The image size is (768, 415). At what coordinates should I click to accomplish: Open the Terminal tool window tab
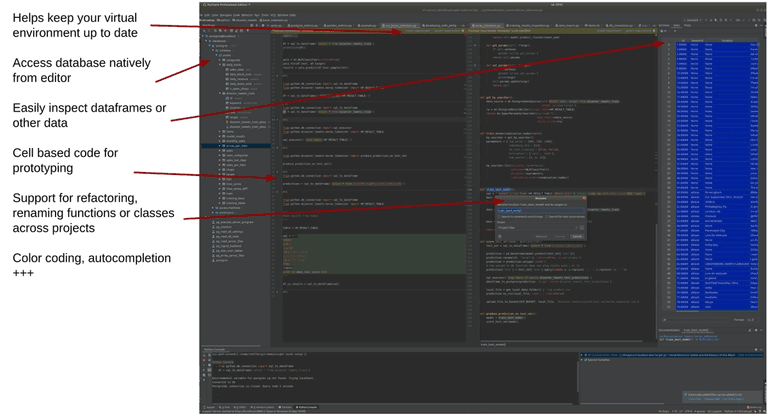[x=285, y=407]
